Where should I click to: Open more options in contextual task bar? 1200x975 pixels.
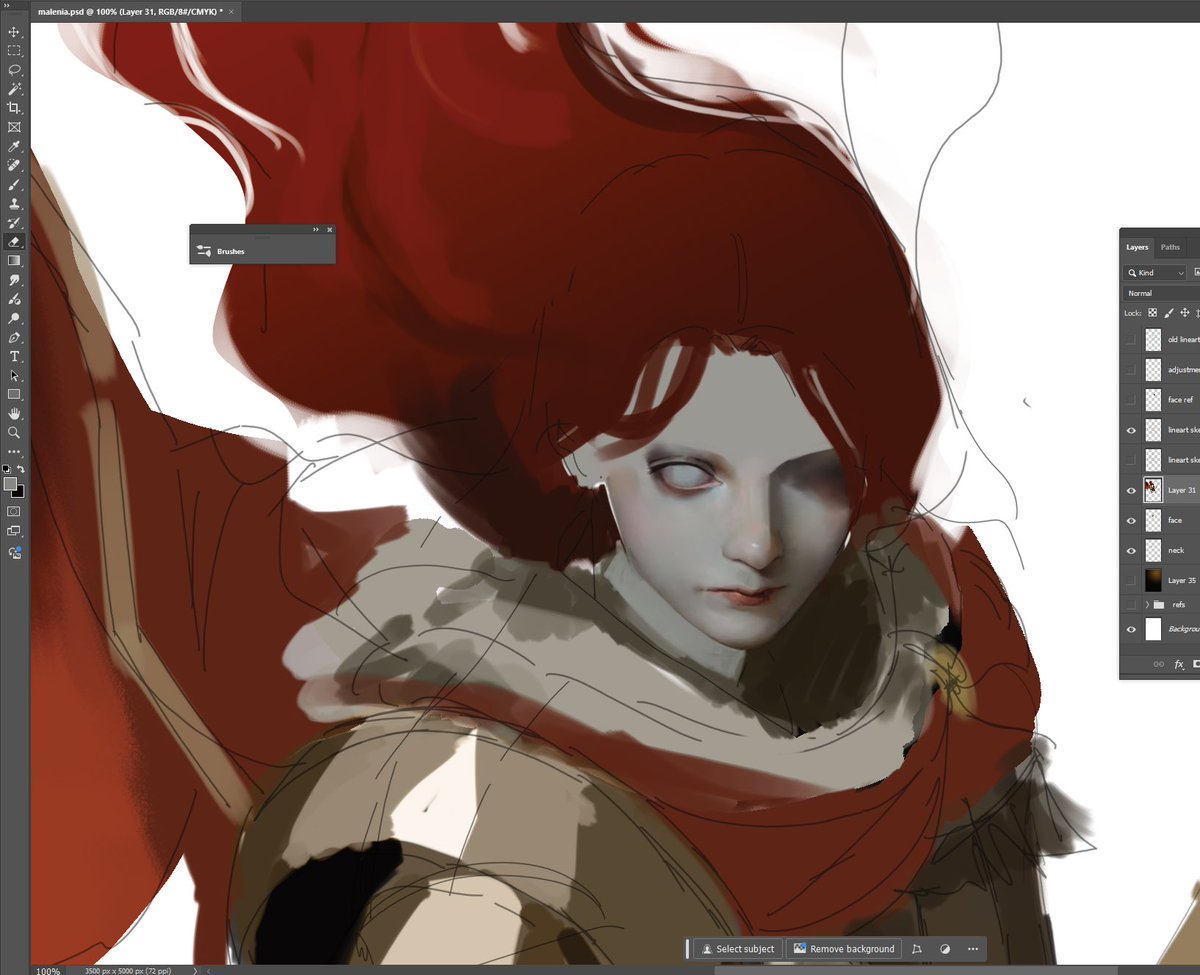point(972,949)
